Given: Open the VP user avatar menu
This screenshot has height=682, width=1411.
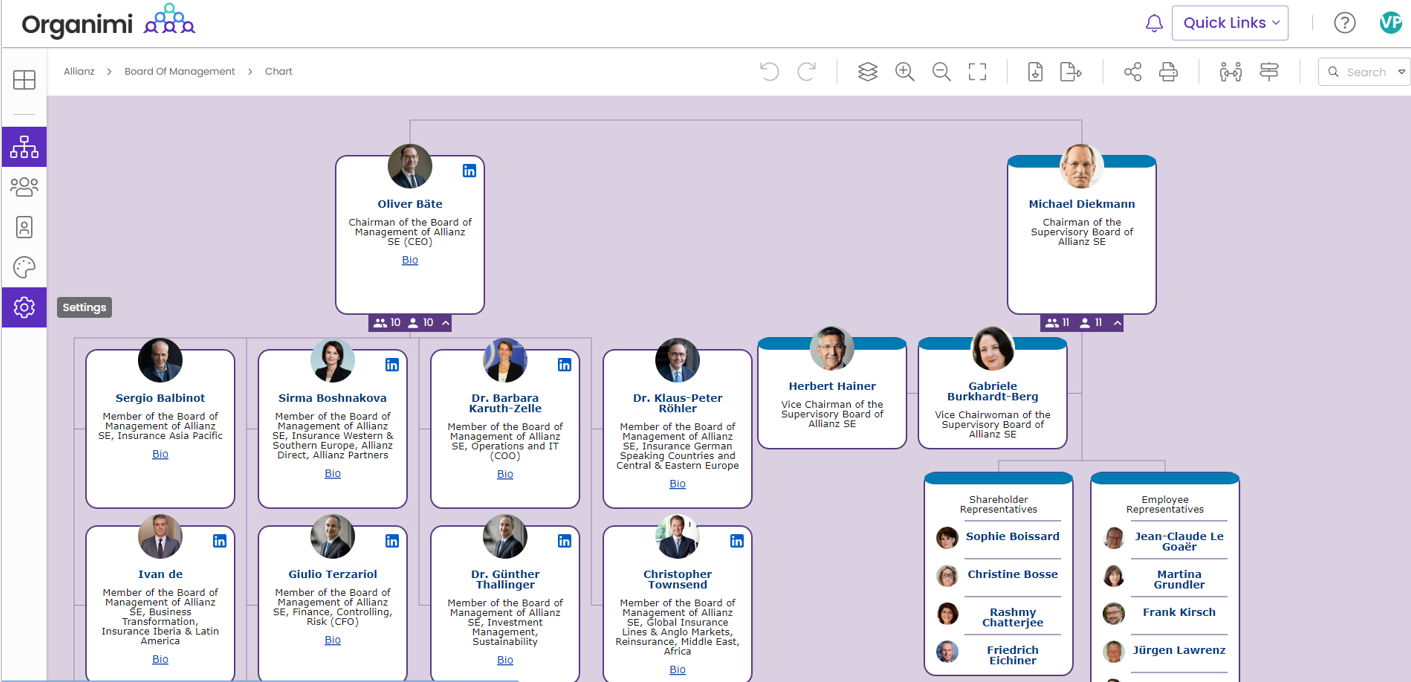Looking at the screenshot, I should pyautogui.click(x=1390, y=23).
